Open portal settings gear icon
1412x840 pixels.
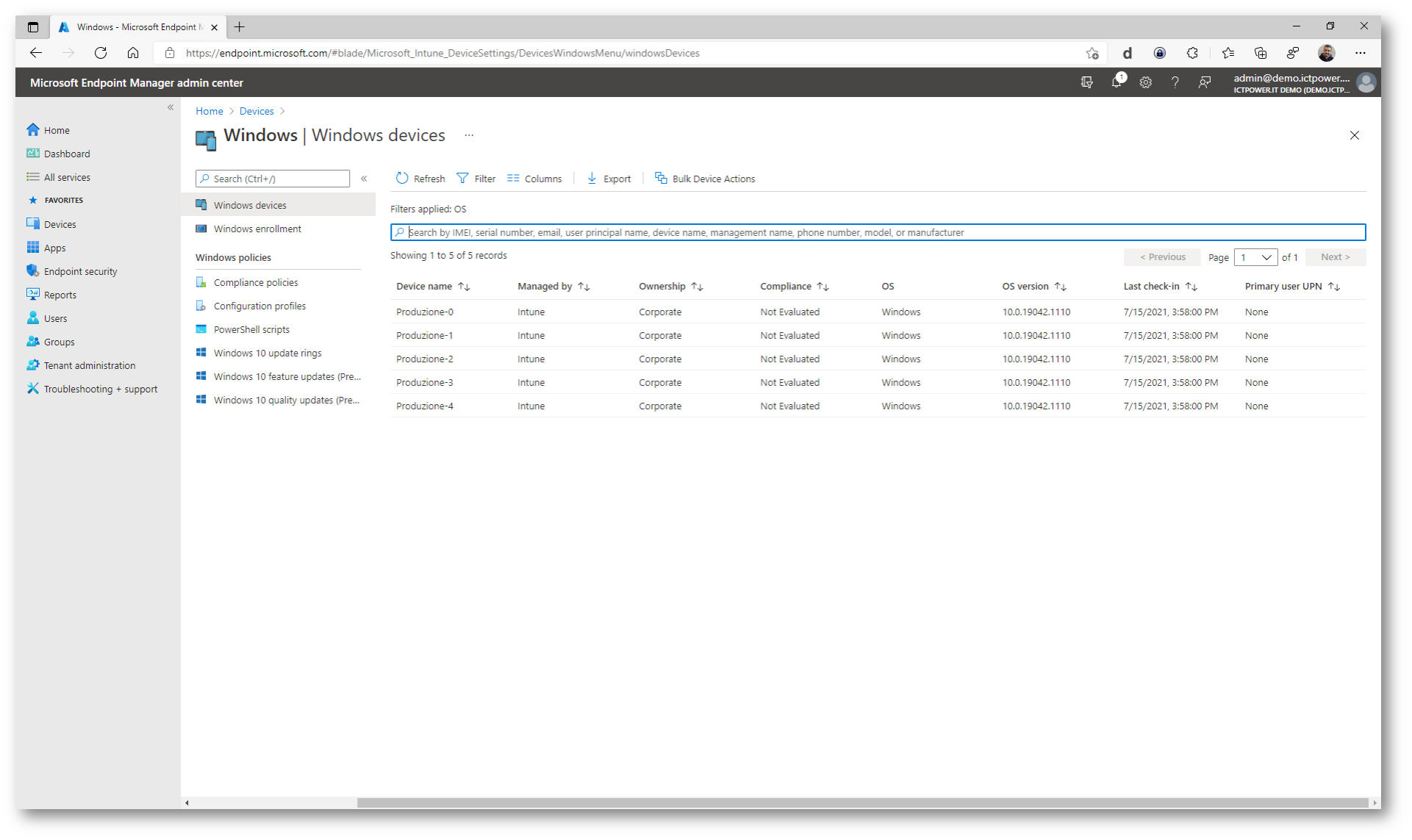click(x=1146, y=82)
